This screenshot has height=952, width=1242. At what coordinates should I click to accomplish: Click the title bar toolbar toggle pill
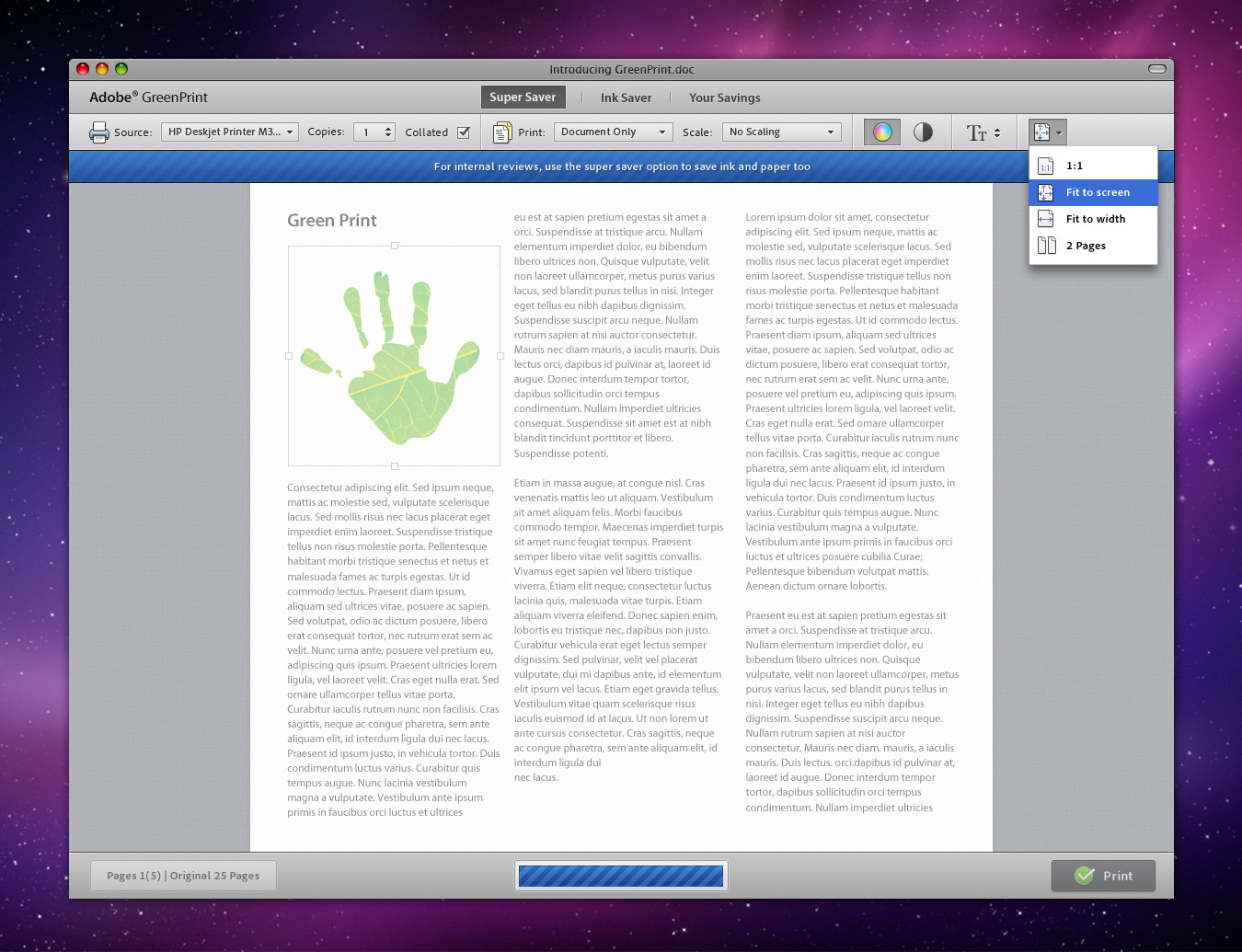[x=1157, y=69]
